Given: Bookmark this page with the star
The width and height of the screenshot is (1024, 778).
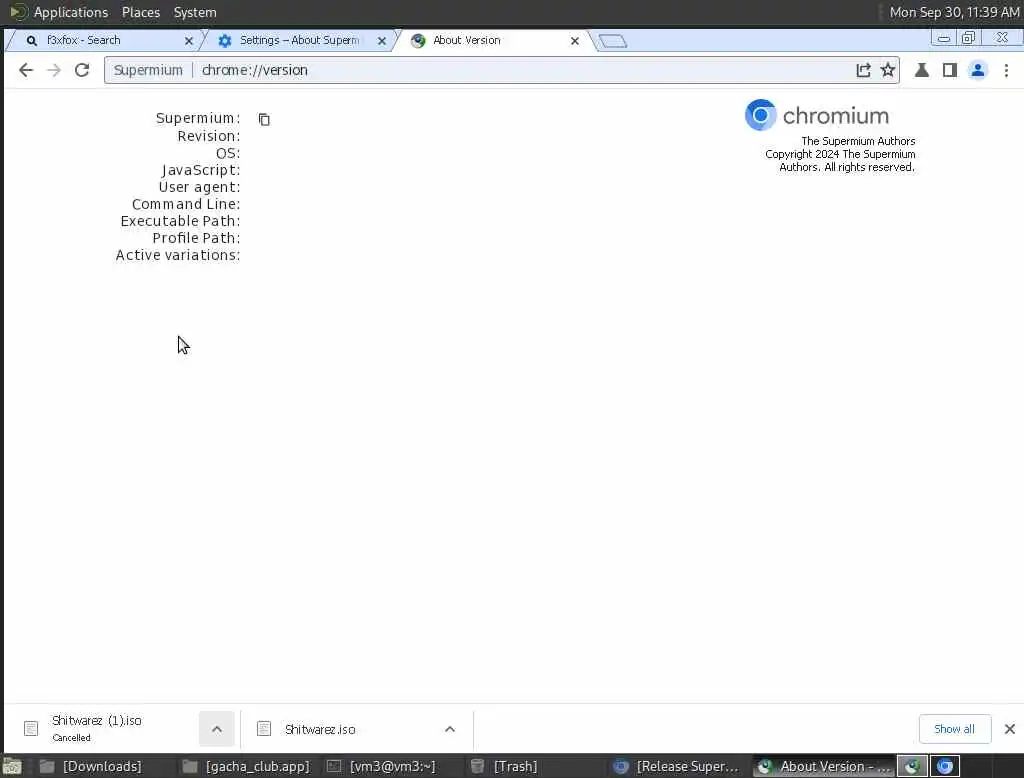Looking at the screenshot, I should tap(888, 70).
